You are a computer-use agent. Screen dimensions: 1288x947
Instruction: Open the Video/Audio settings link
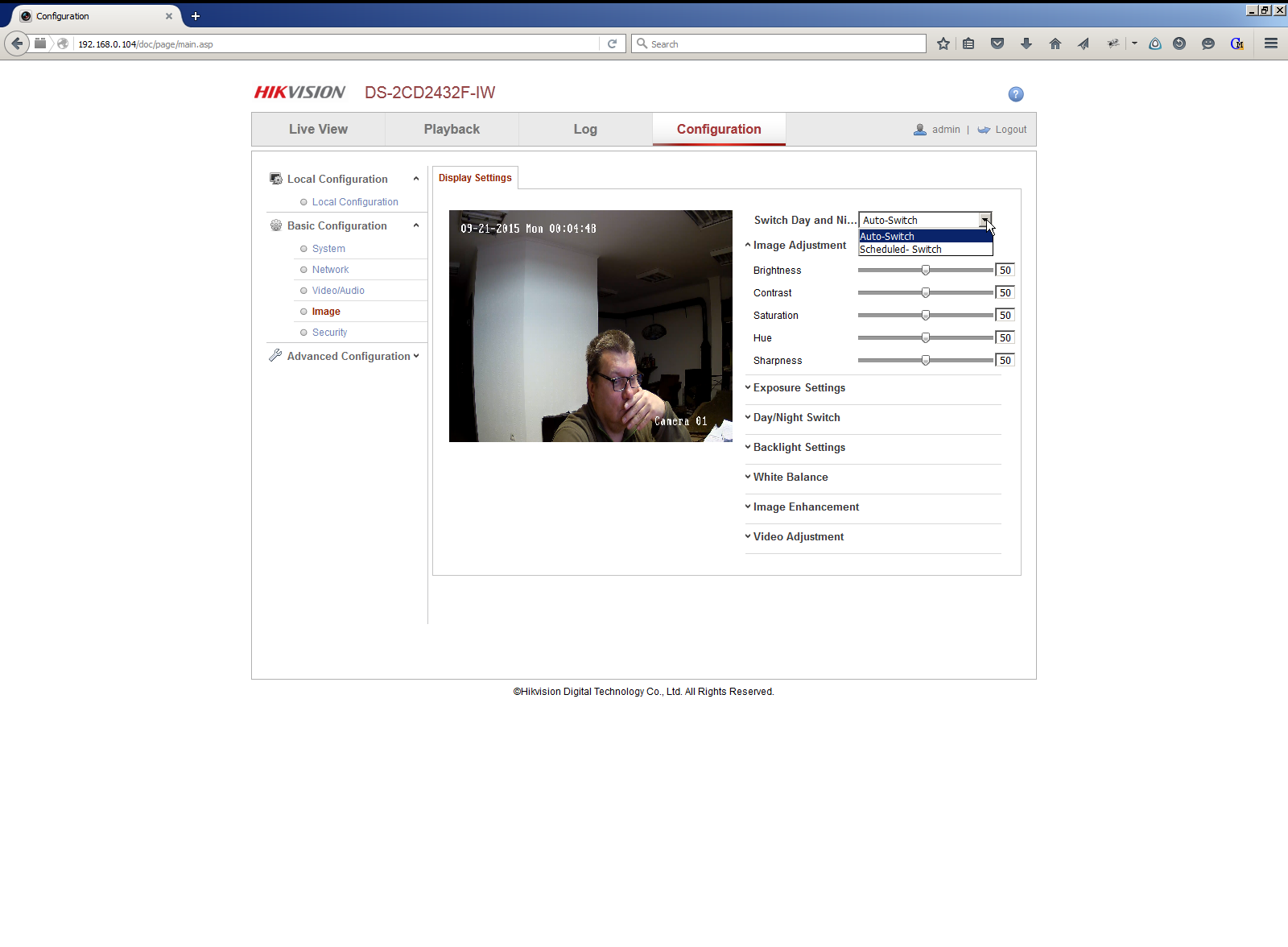tap(338, 291)
